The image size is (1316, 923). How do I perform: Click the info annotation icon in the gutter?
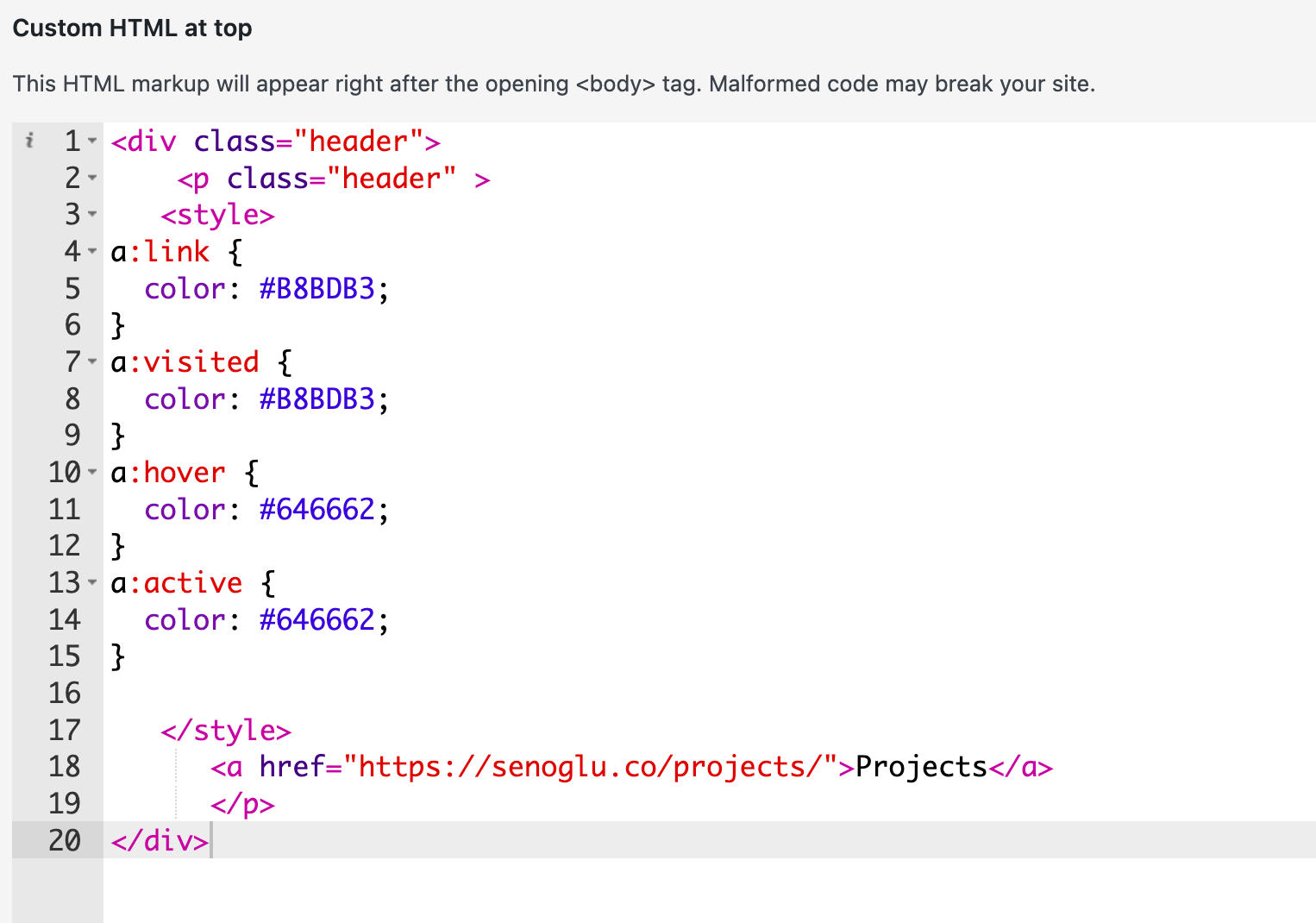coord(30,140)
